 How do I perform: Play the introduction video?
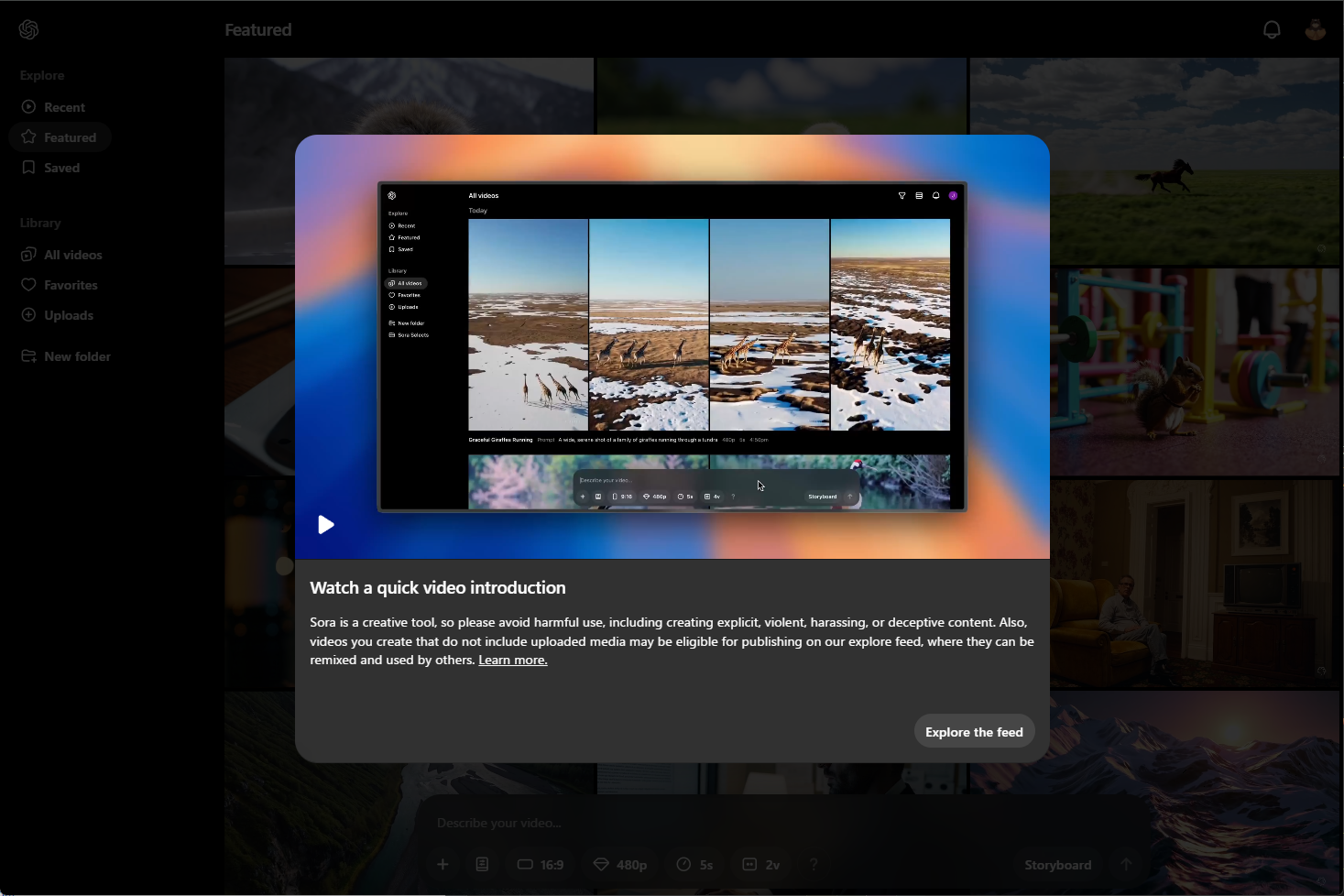tap(325, 525)
